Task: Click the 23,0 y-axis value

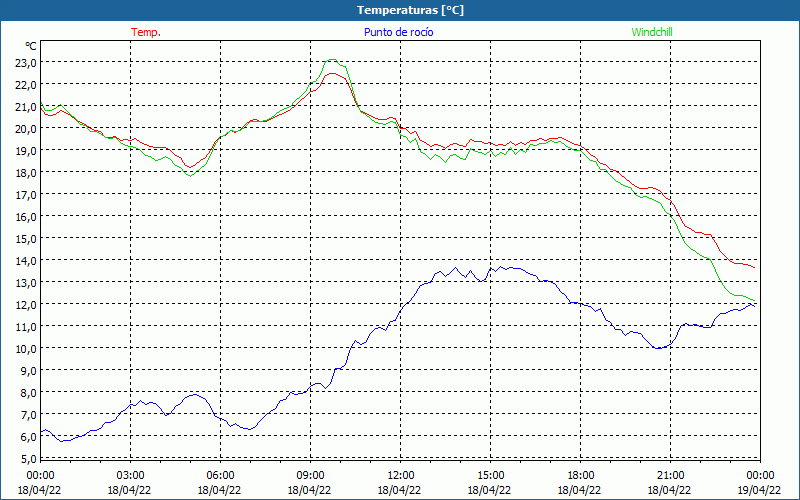Action: coord(27,63)
